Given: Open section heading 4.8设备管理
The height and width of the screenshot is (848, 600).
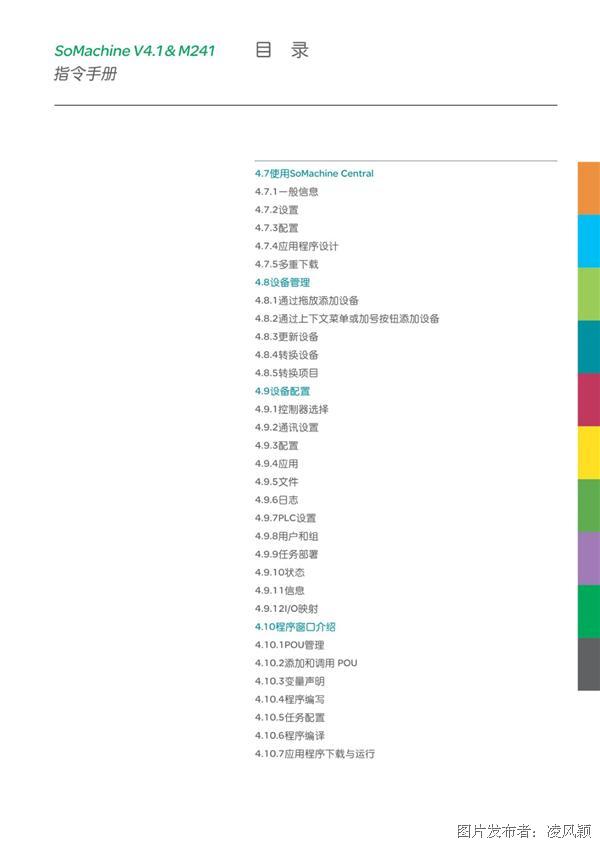Looking at the screenshot, I should tap(282, 282).
